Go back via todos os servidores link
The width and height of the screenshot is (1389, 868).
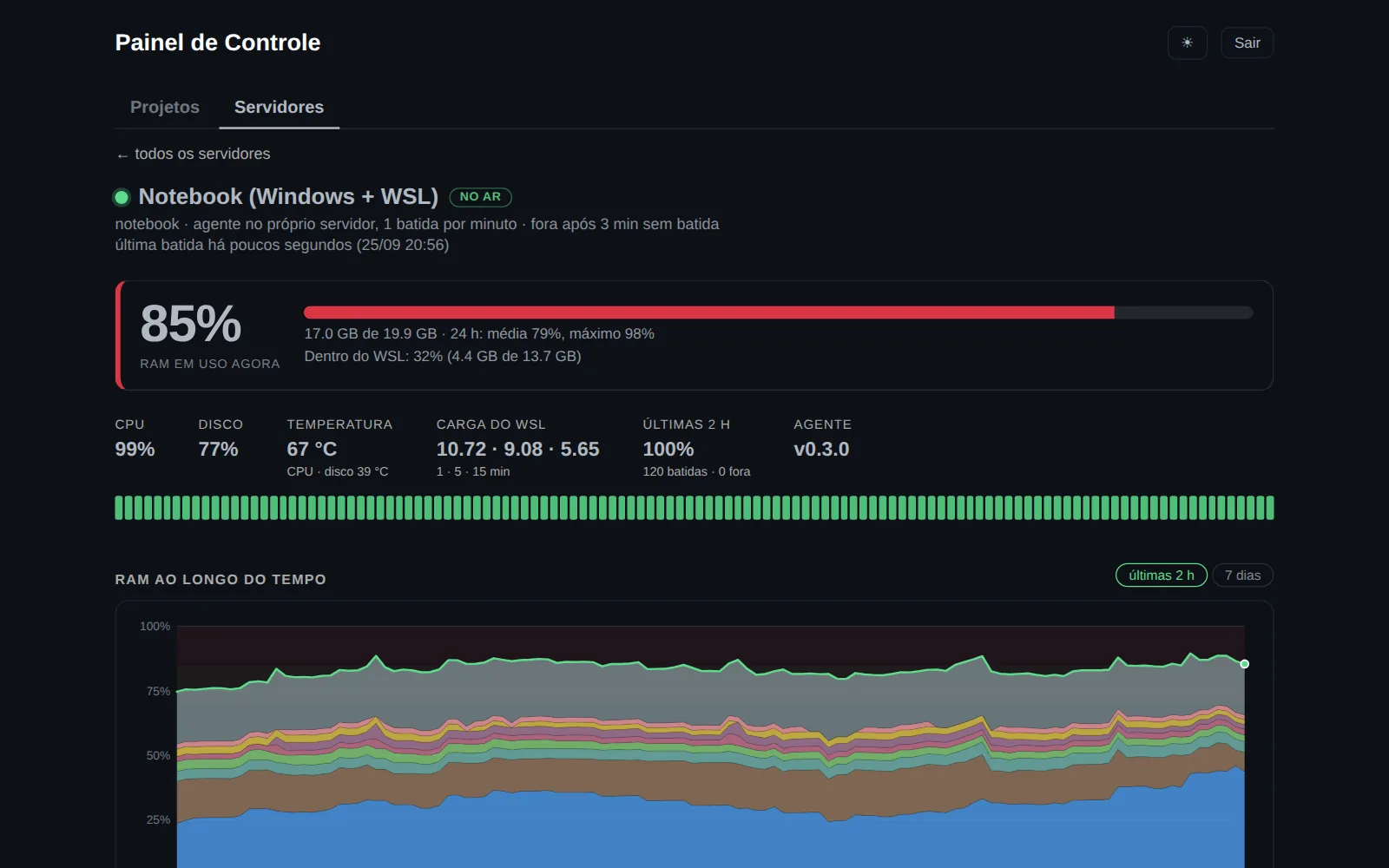coord(193,154)
